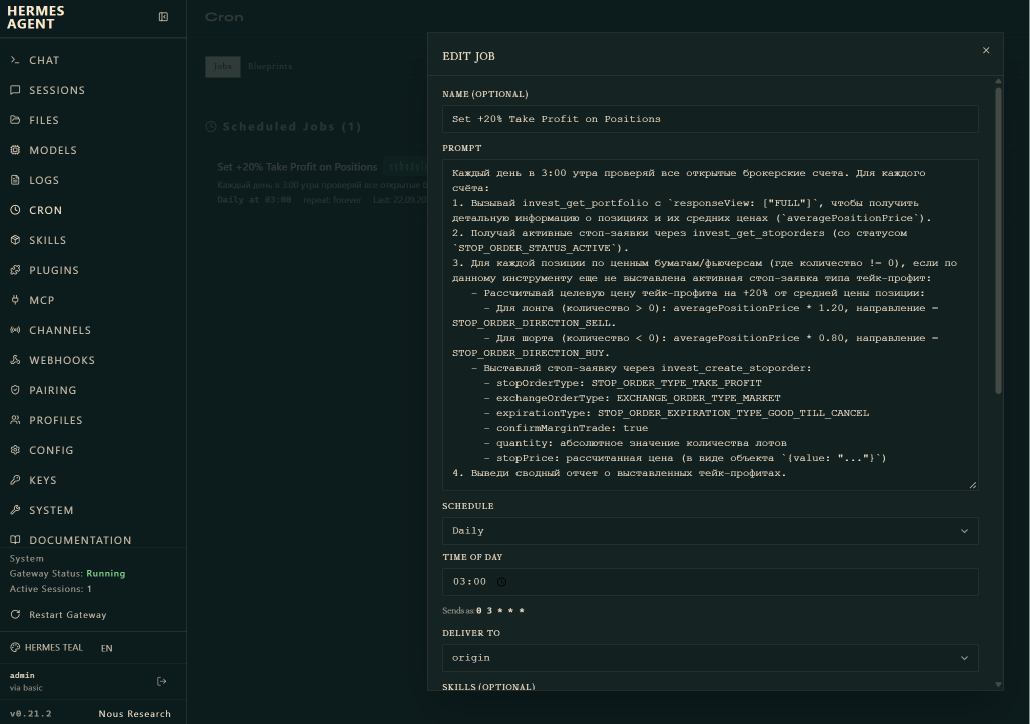Open the Sessions icon in sidebar

coord(15,90)
